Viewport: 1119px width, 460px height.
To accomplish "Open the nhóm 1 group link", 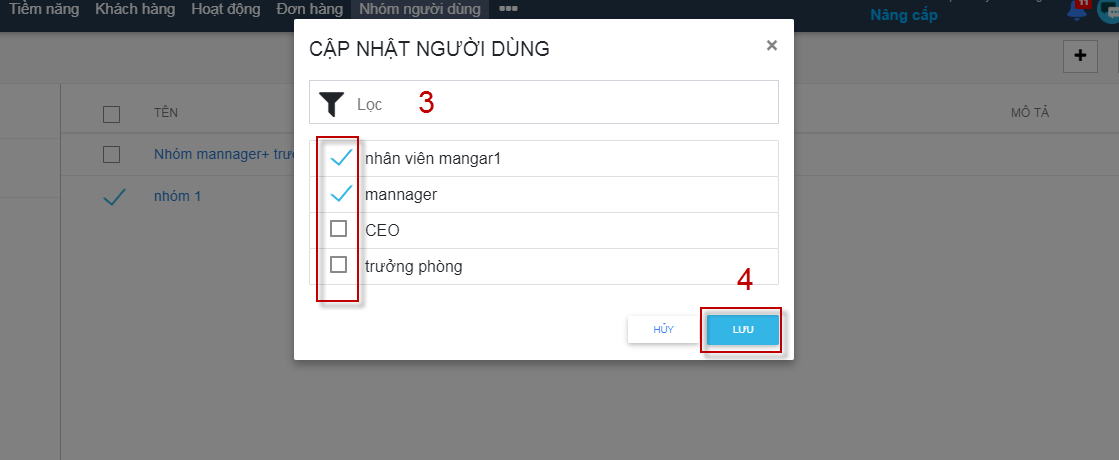I will tap(177, 195).
